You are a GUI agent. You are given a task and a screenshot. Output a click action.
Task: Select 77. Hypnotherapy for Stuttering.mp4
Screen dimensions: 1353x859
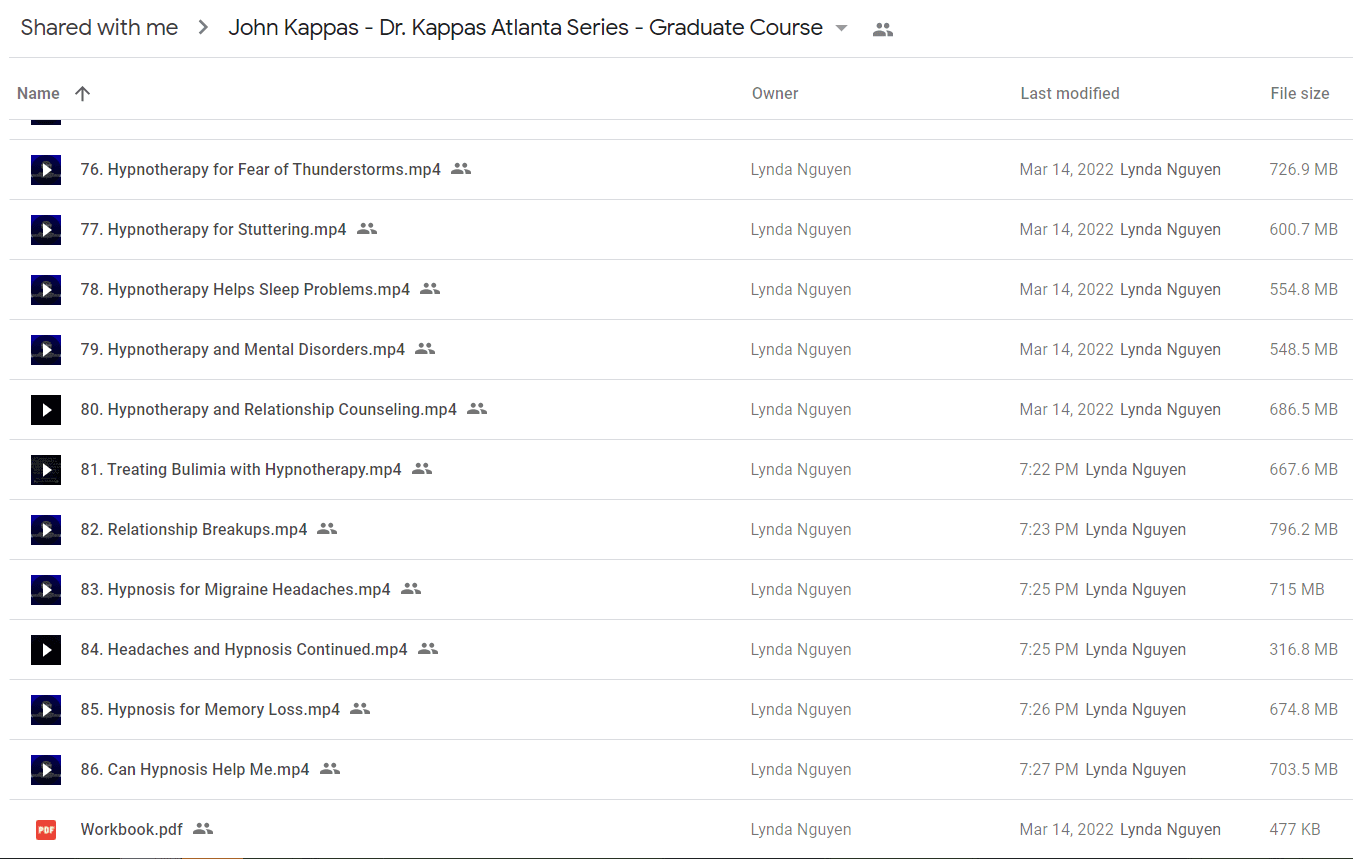point(213,230)
